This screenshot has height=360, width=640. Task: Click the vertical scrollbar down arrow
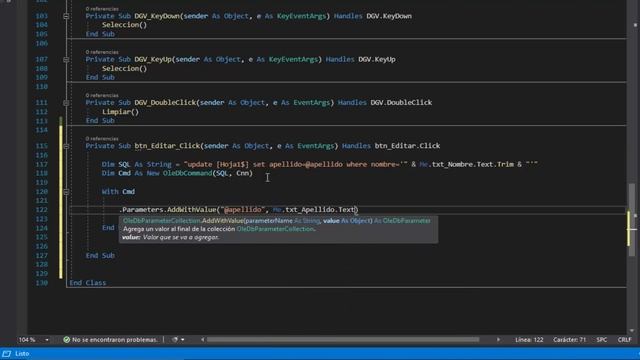(x=632, y=331)
